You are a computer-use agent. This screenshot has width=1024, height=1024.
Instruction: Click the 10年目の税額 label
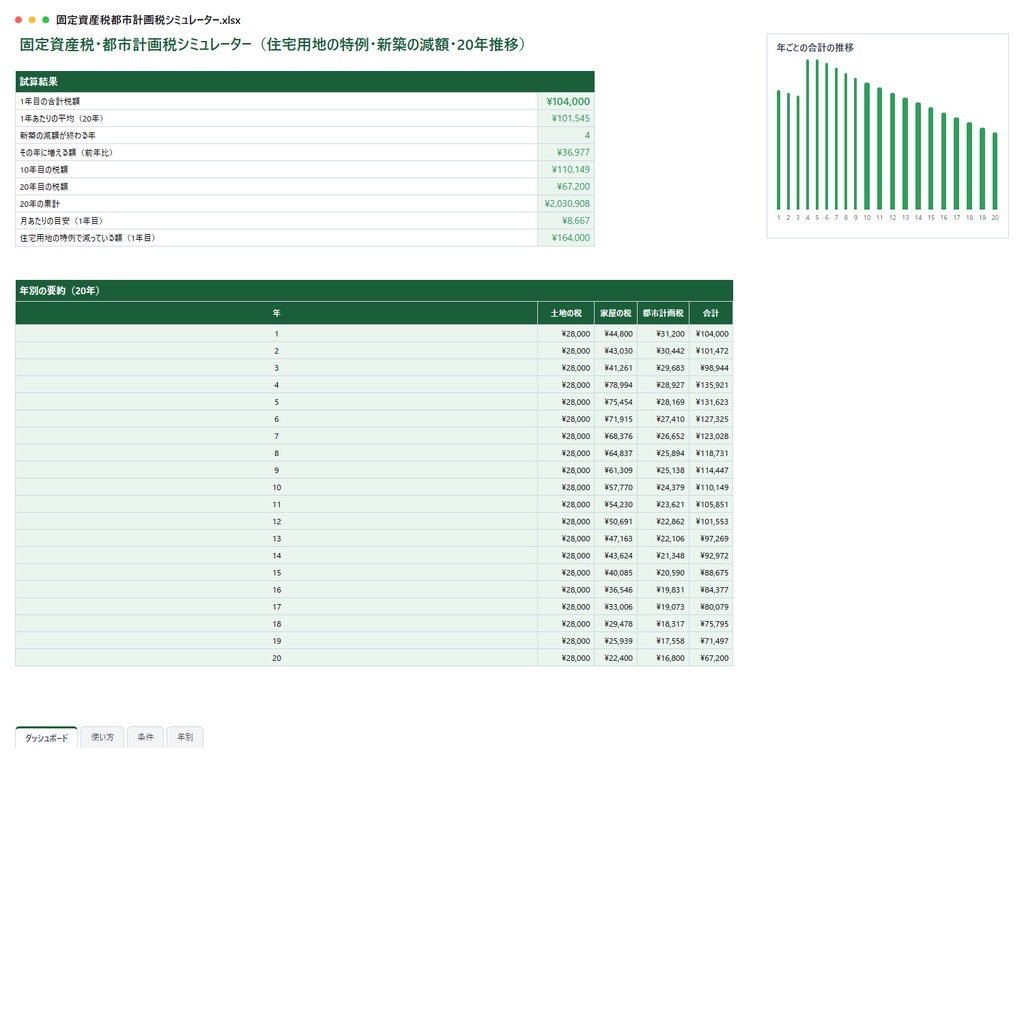click(44, 170)
